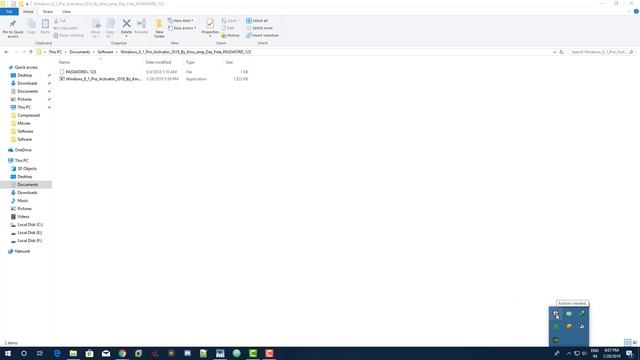Click Select all in ribbon
The height and width of the screenshot is (360, 640).
tap(257, 20)
